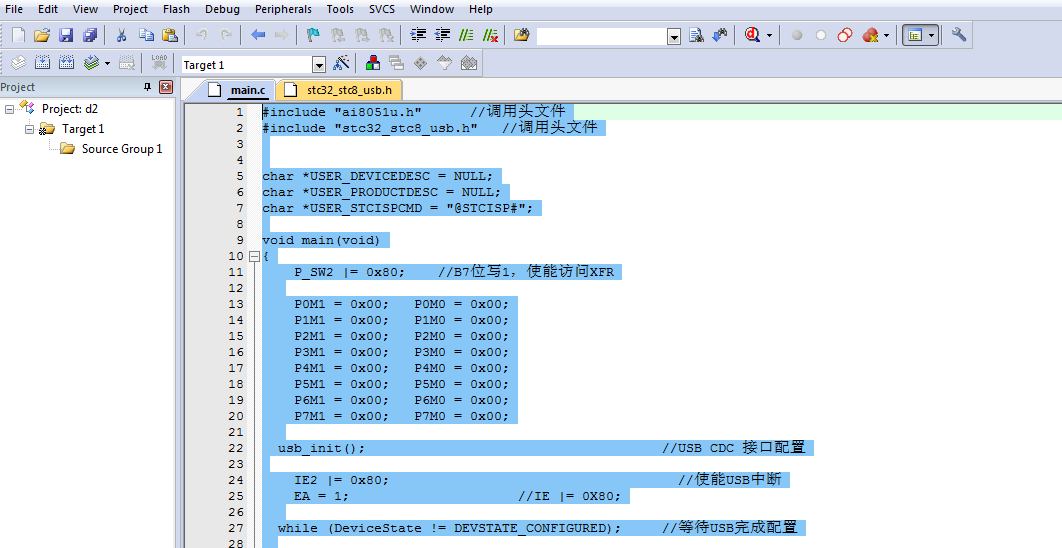The height and width of the screenshot is (548, 1062).
Task: Build the target files
Action: pos(42,64)
